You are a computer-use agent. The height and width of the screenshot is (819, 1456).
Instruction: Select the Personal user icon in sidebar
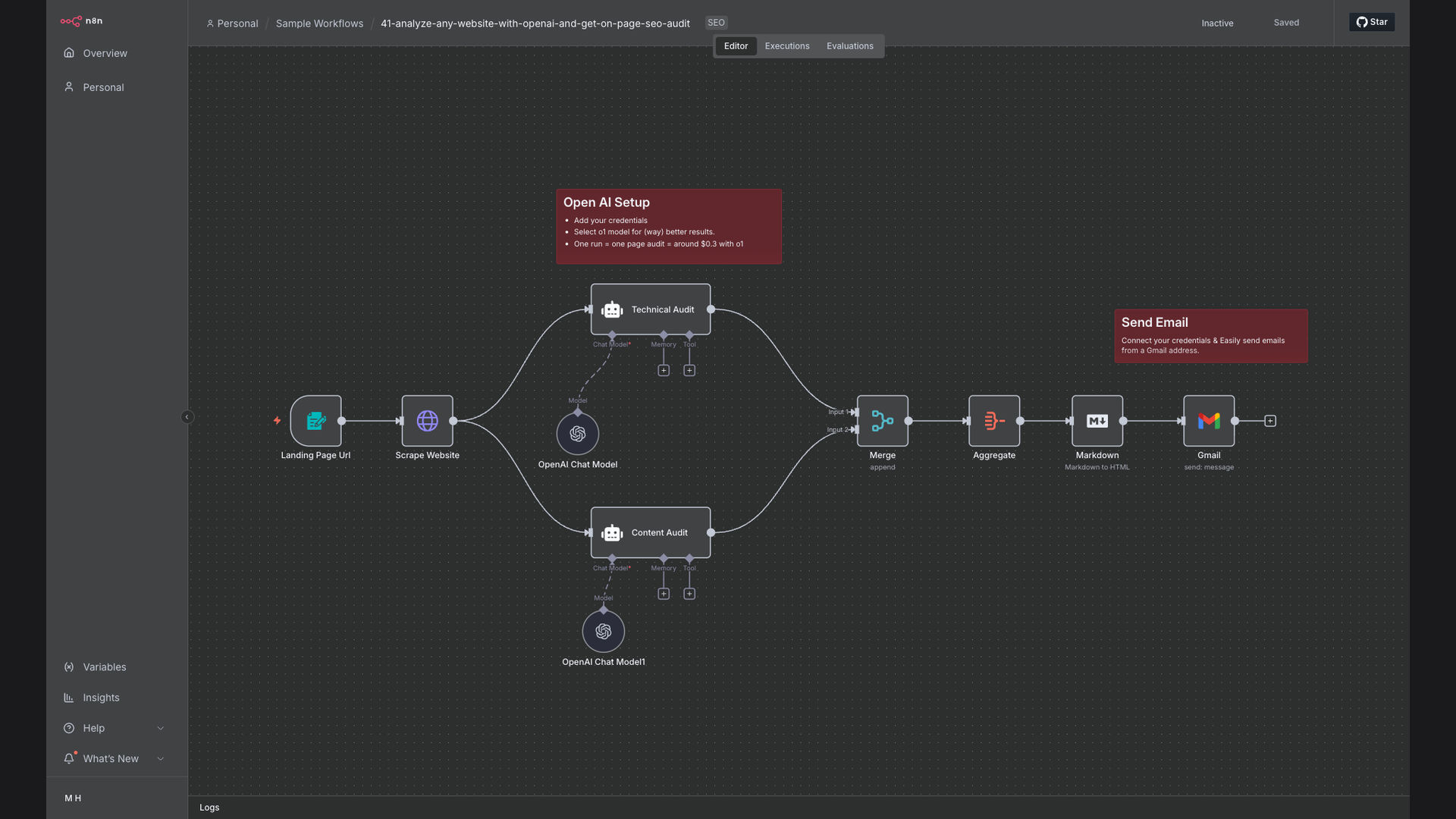pos(69,87)
